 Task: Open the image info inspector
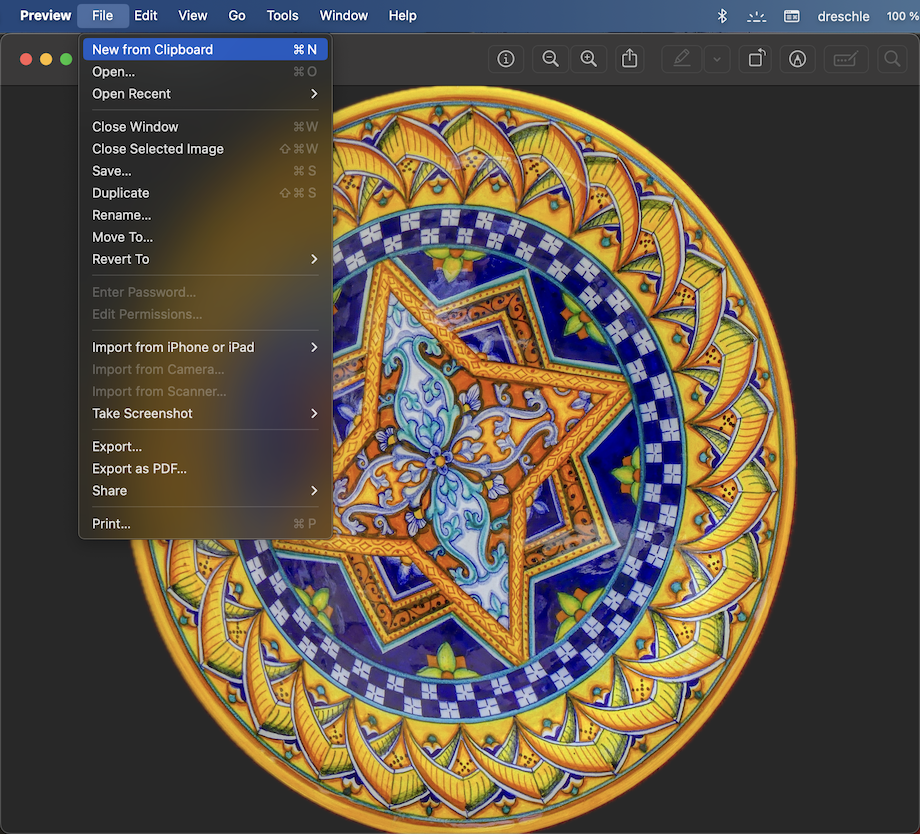506,59
